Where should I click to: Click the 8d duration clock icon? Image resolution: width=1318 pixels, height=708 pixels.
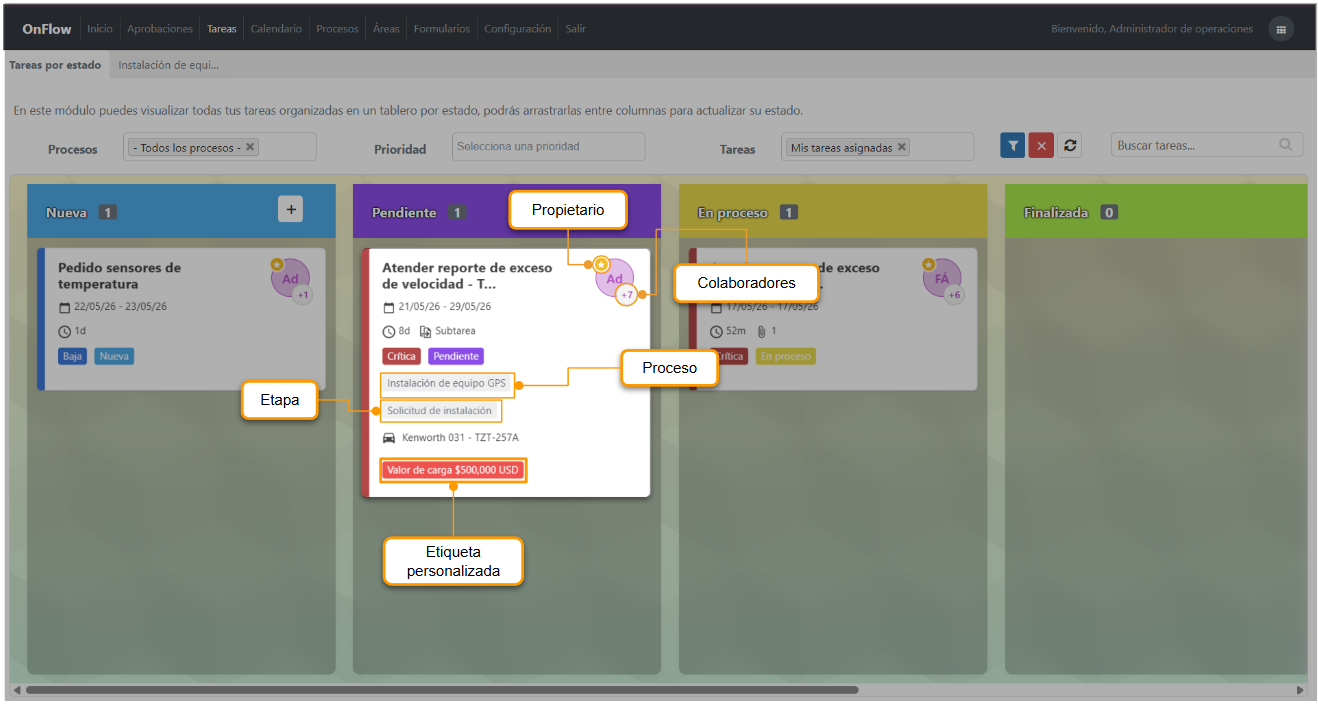coord(389,331)
